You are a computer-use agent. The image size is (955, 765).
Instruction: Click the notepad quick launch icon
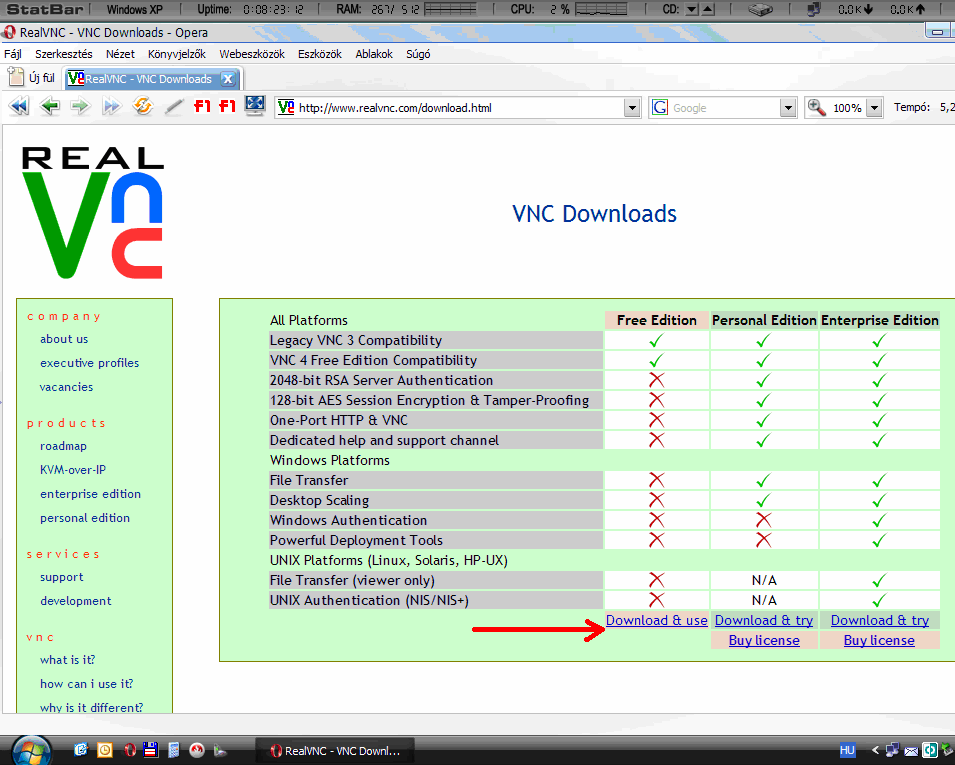pyautogui.click(x=174, y=750)
